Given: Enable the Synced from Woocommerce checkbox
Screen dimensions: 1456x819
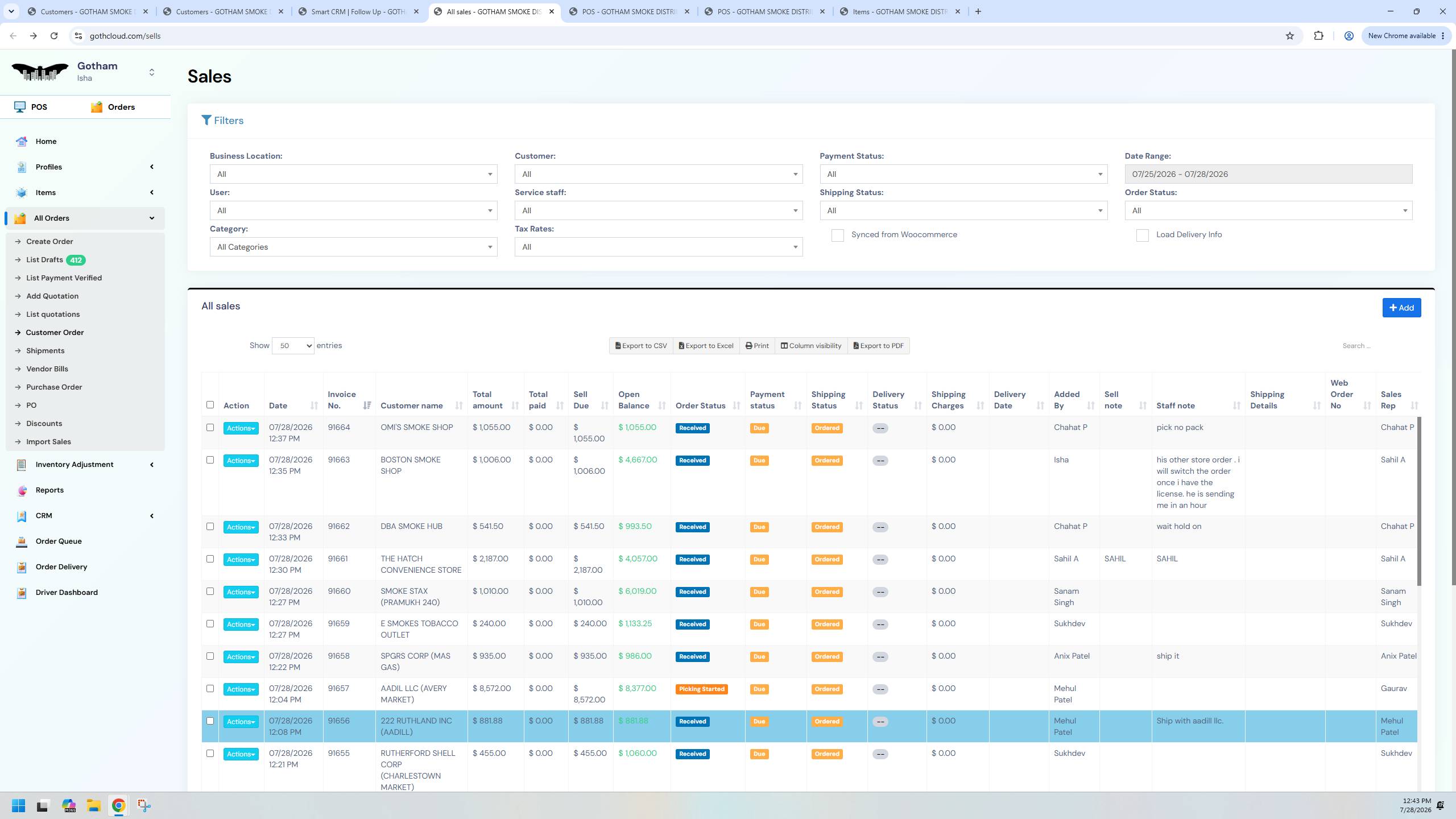Looking at the screenshot, I should [x=837, y=235].
